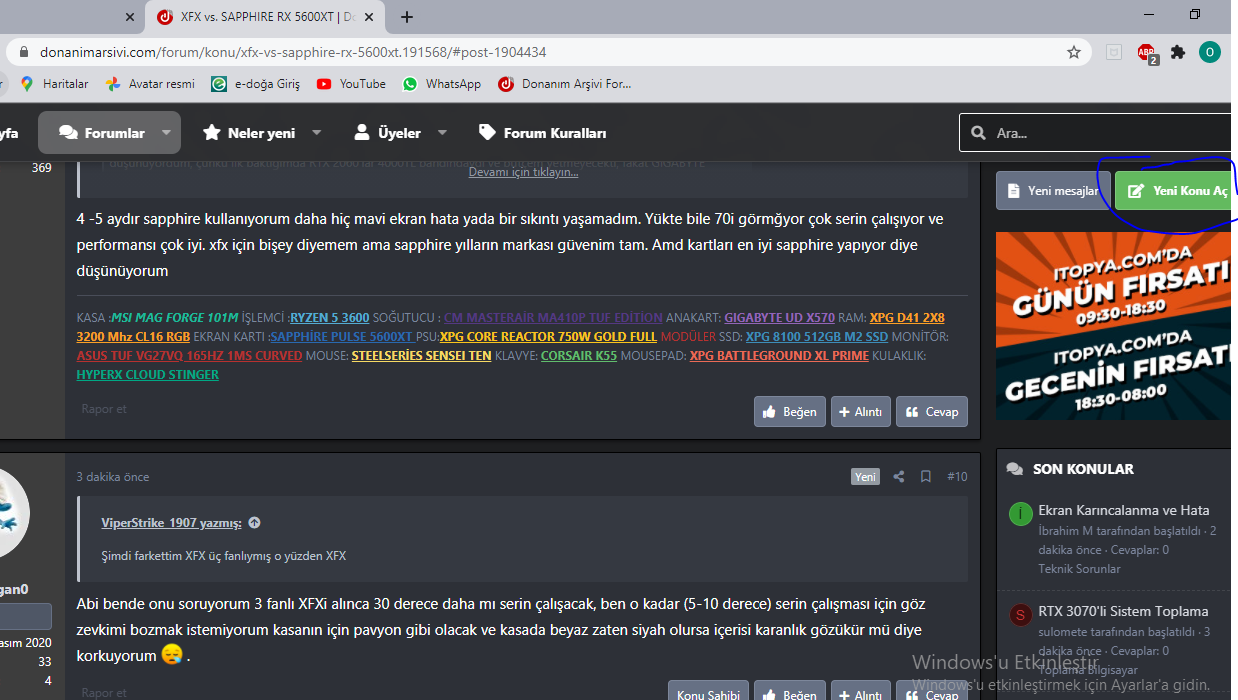Click the lock icon for site information
The width and height of the screenshot is (1238, 700).
(23, 52)
